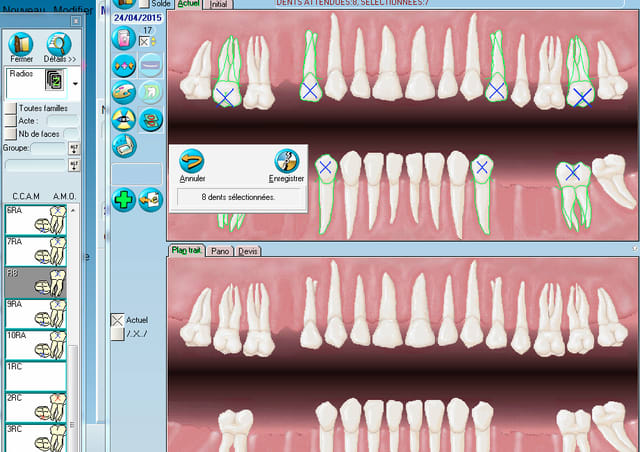Toggle the Nb de faces checkbox
Viewport: 640px width, 452px height.
[10, 133]
